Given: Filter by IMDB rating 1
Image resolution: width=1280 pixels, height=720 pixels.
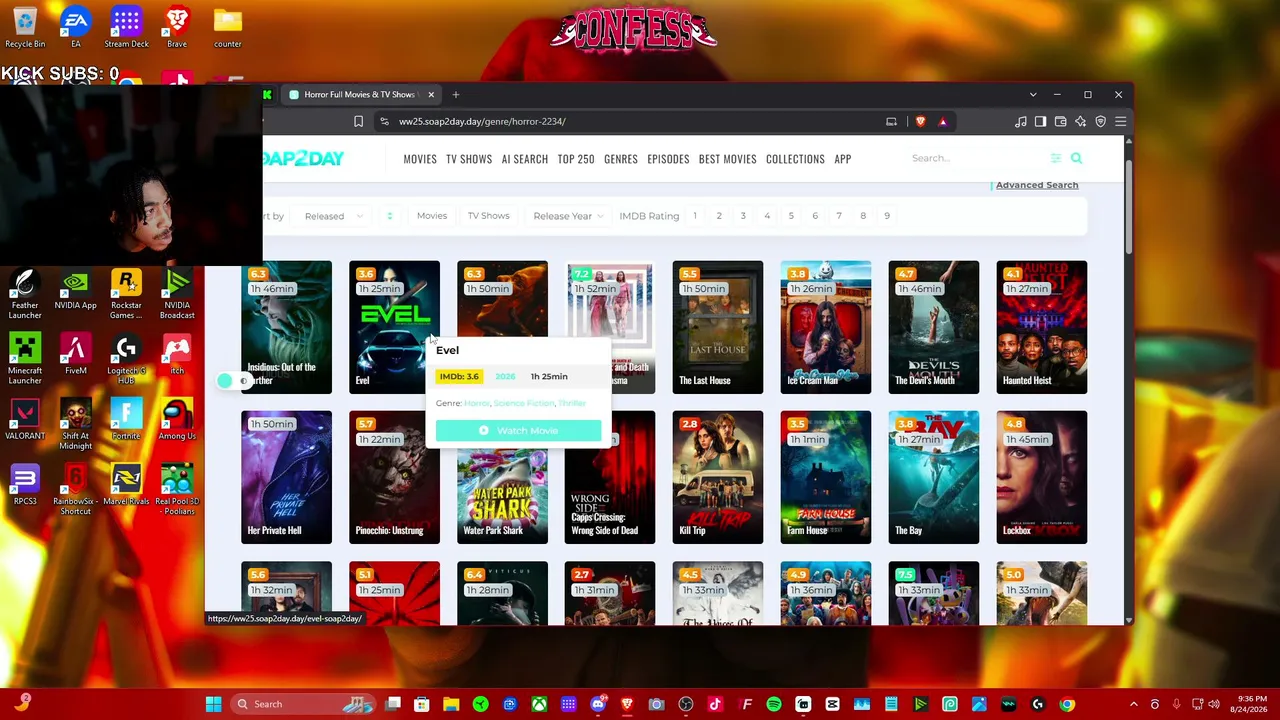Looking at the screenshot, I should pos(695,216).
